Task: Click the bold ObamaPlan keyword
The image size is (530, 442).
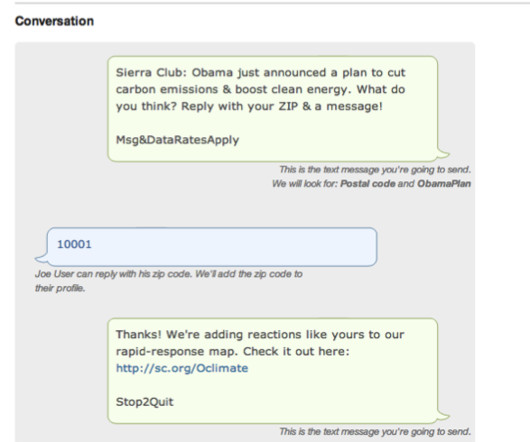Action: 444,183
